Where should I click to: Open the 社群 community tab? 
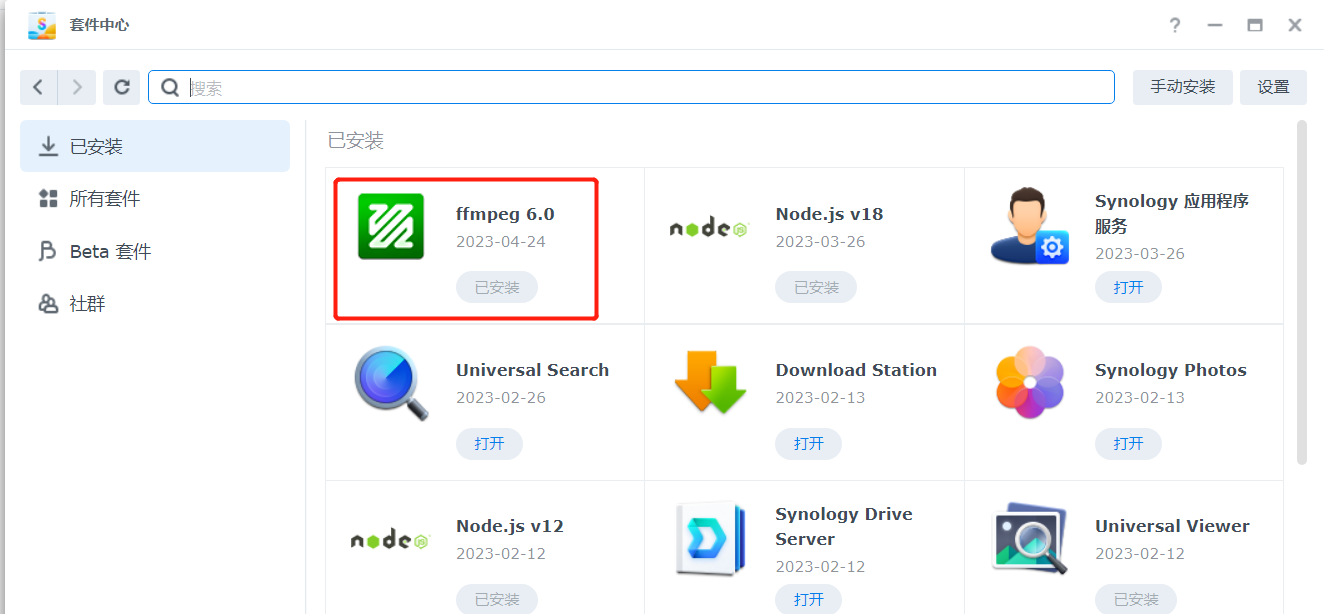[x=155, y=304]
